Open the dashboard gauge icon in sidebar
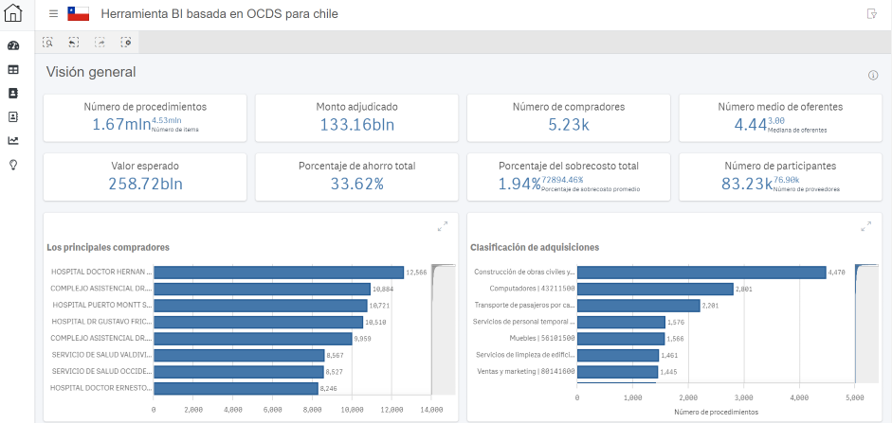Viewport: 892px width, 423px height. tap(13, 46)
